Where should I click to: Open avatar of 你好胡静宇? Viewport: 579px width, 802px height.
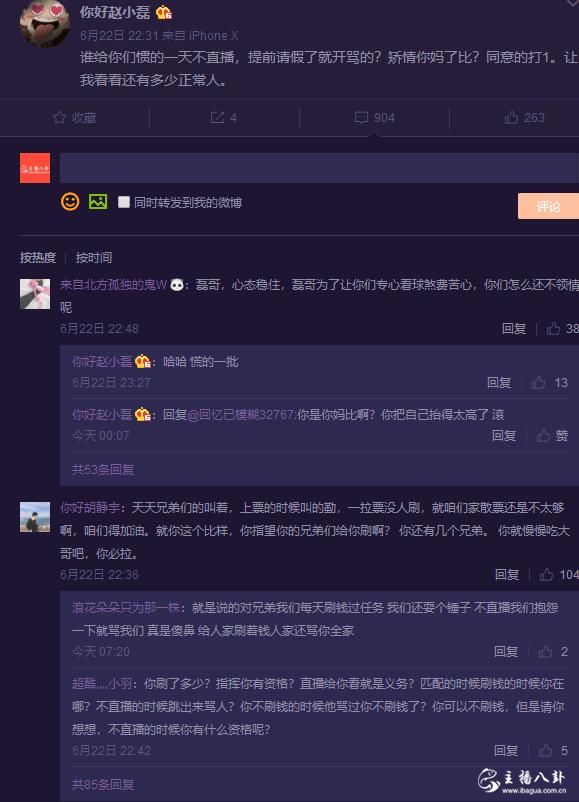pyautogui.click(x=35, y=517)
